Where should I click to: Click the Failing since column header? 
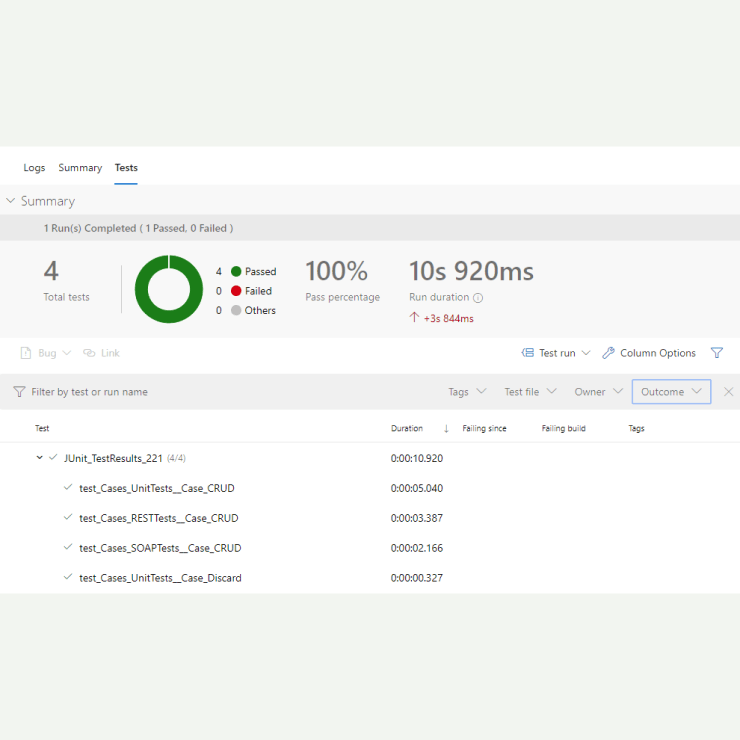pyautogui.click(x=484, y=429)
